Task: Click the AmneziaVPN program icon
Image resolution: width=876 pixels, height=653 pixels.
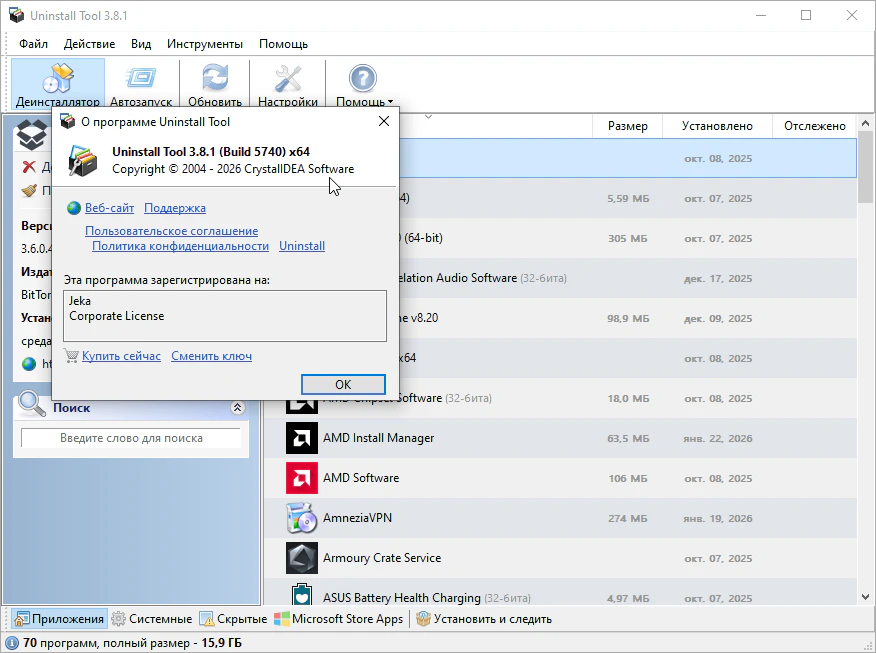Action: 302,518
